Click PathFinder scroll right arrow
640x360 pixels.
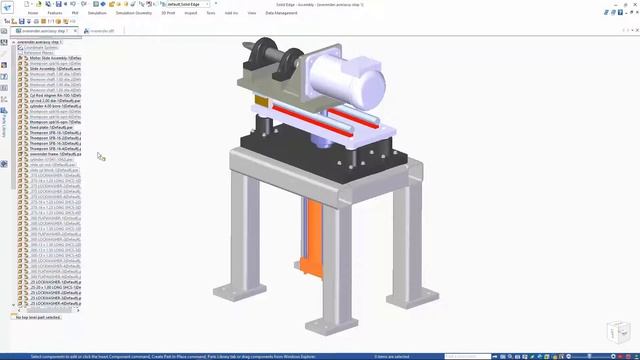(x=78, y=310)
